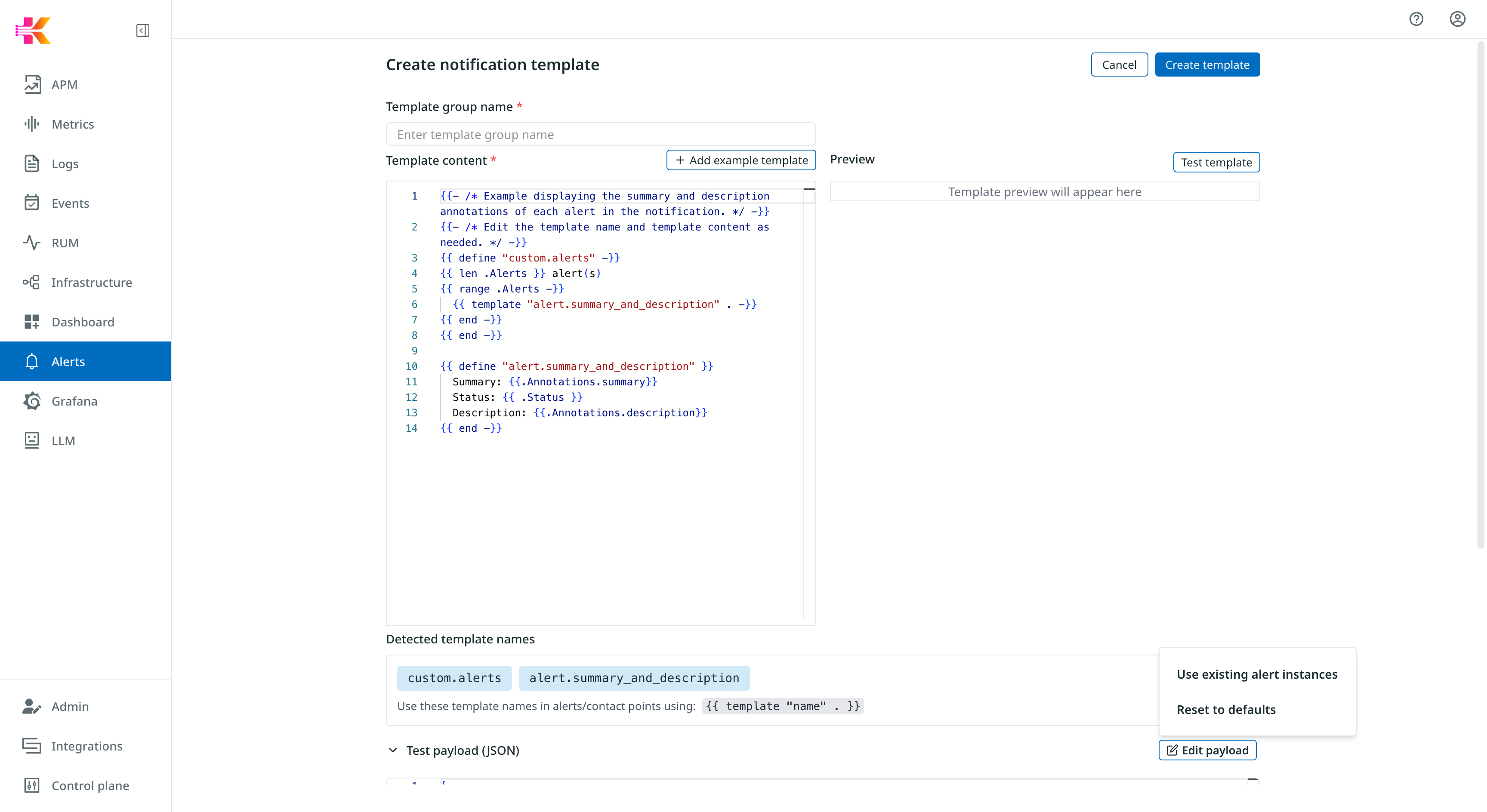Choose Reset to defaults in the payload menu
This screenshot has width=1487, height=812.
[1226, 709]
